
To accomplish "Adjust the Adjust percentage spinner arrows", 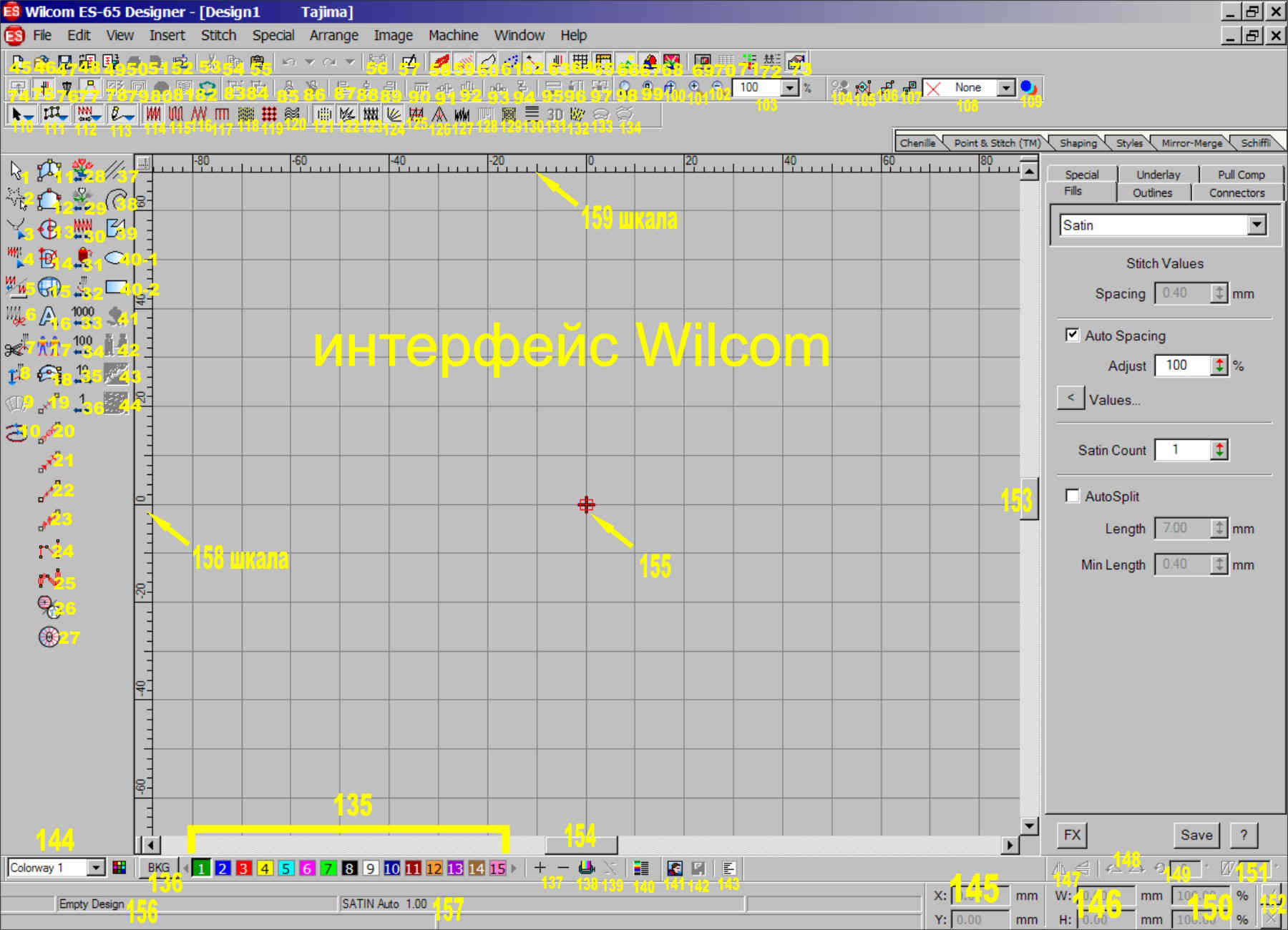I will [1219, 366].
